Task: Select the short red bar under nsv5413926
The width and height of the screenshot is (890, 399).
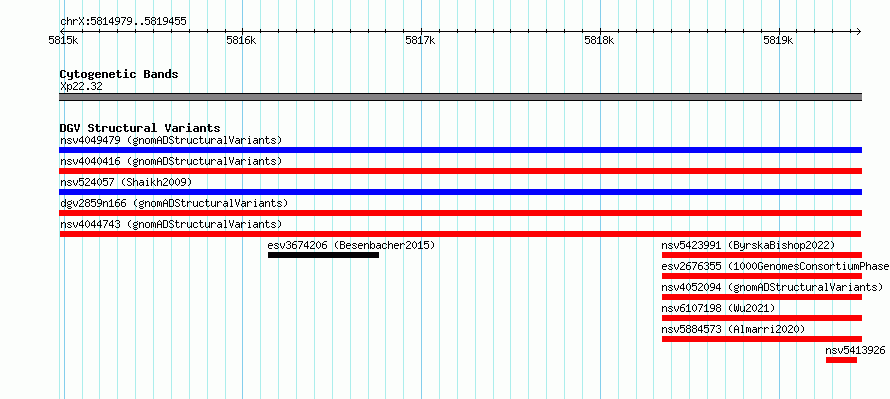Action: 841,360
